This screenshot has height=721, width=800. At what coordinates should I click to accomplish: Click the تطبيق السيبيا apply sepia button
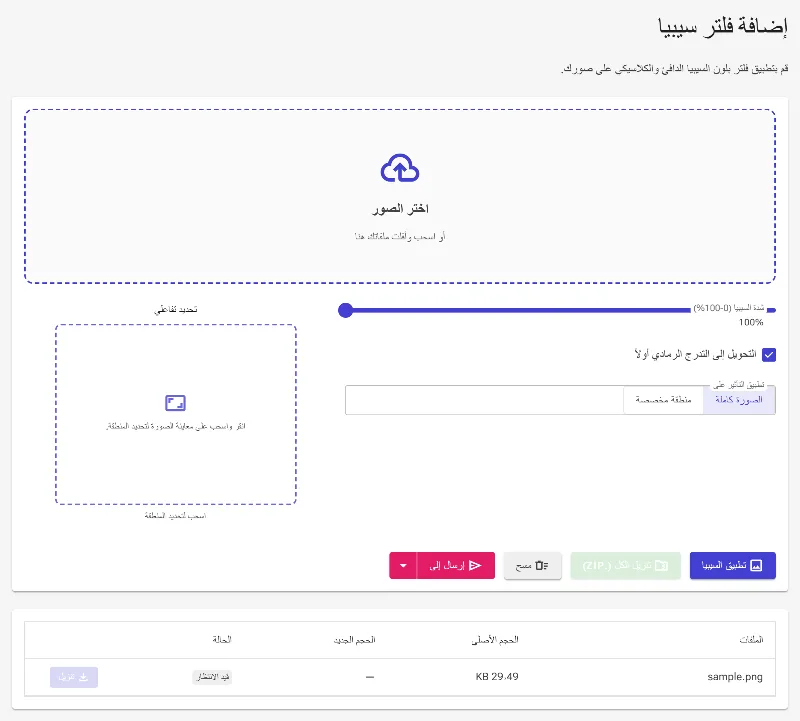(x=733, y=565)
